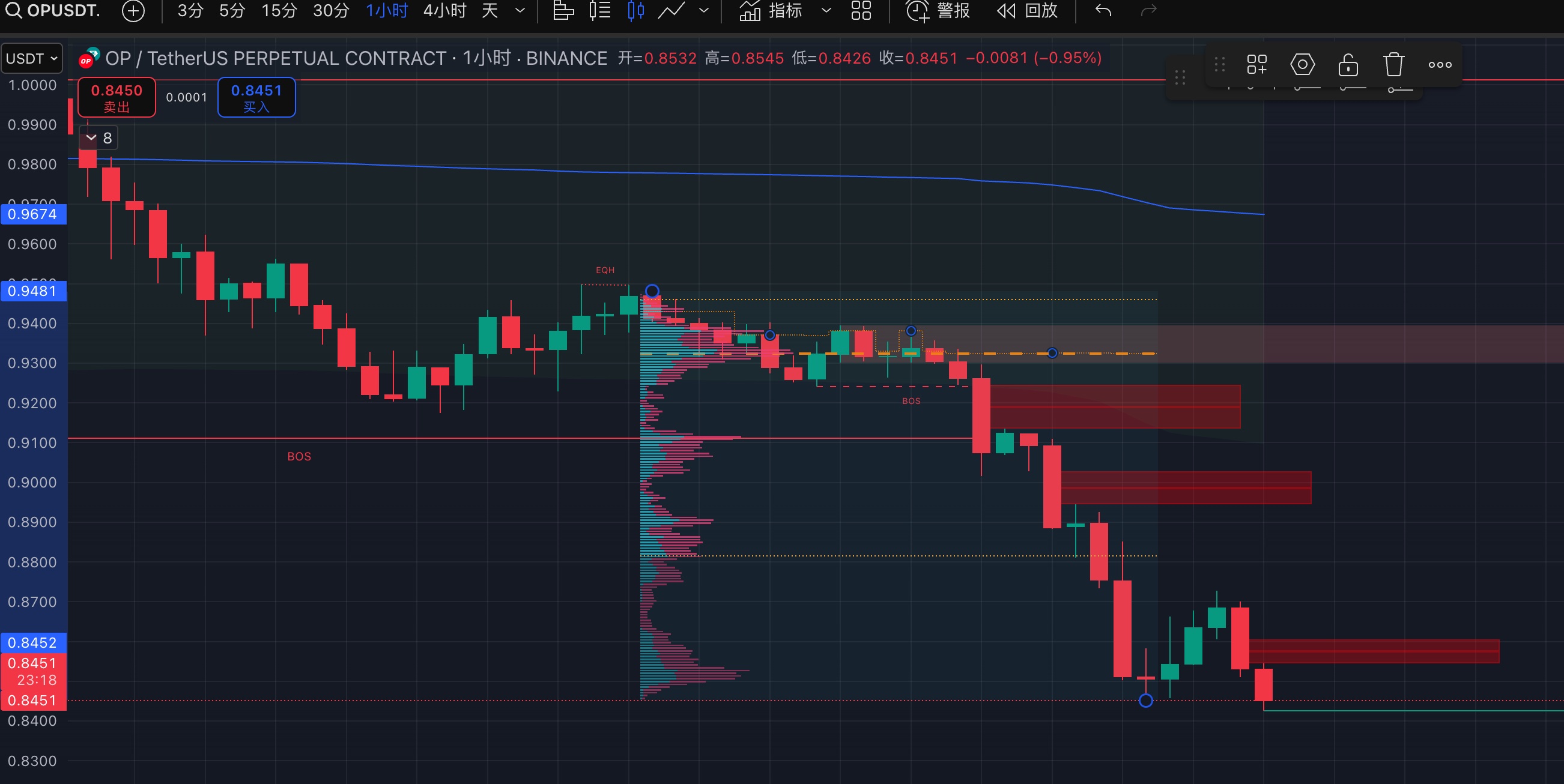The height and width of the screenshot is (784, 1564).
Task: Click the 回放 replay button
Action: click(x=1027, y=10)
